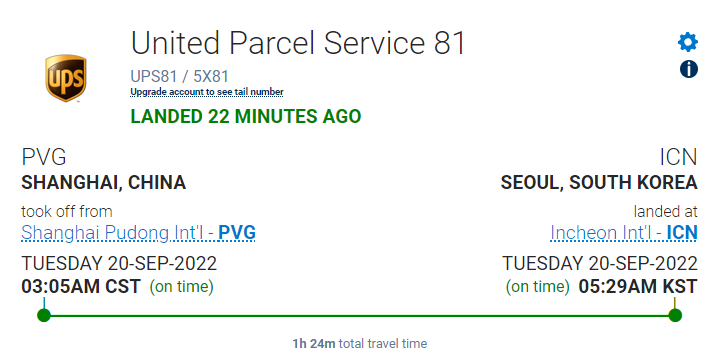This screenshot has width=711, height=361.
Task: Click Upgrade account to see tail number
Action: 207,92
